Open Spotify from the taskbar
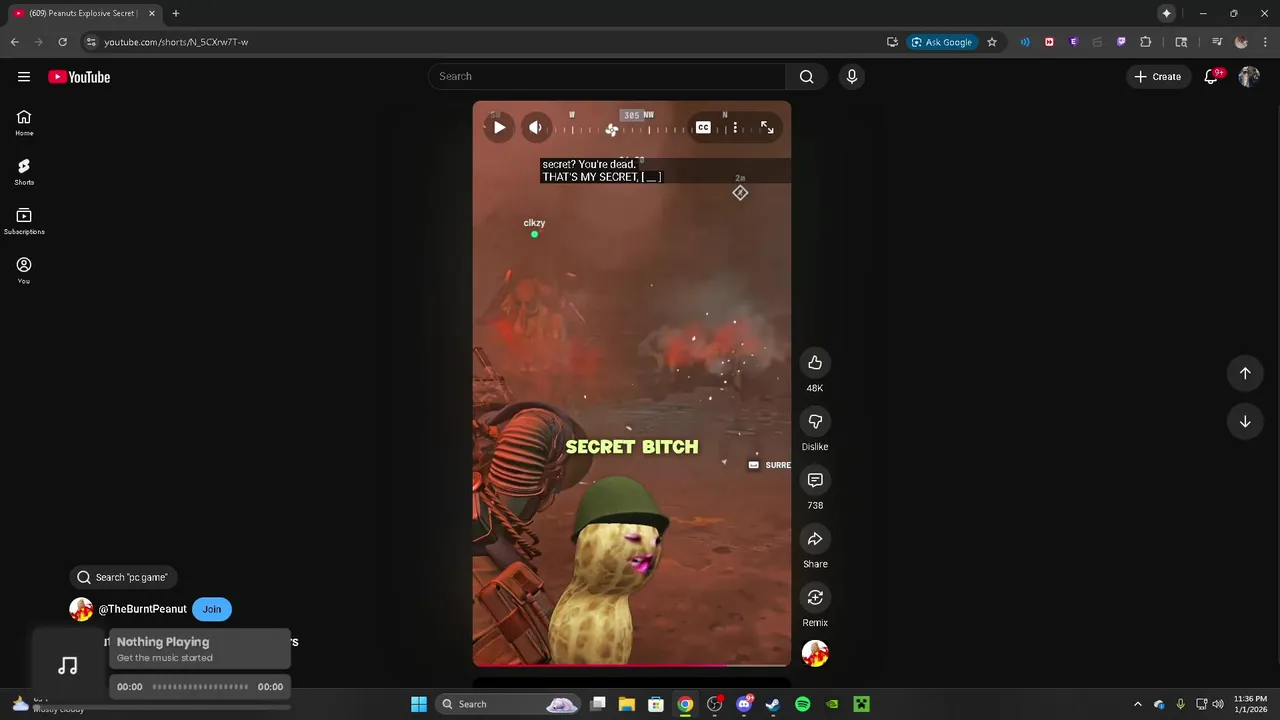1280x720 pixels. [x=802, y=704]
